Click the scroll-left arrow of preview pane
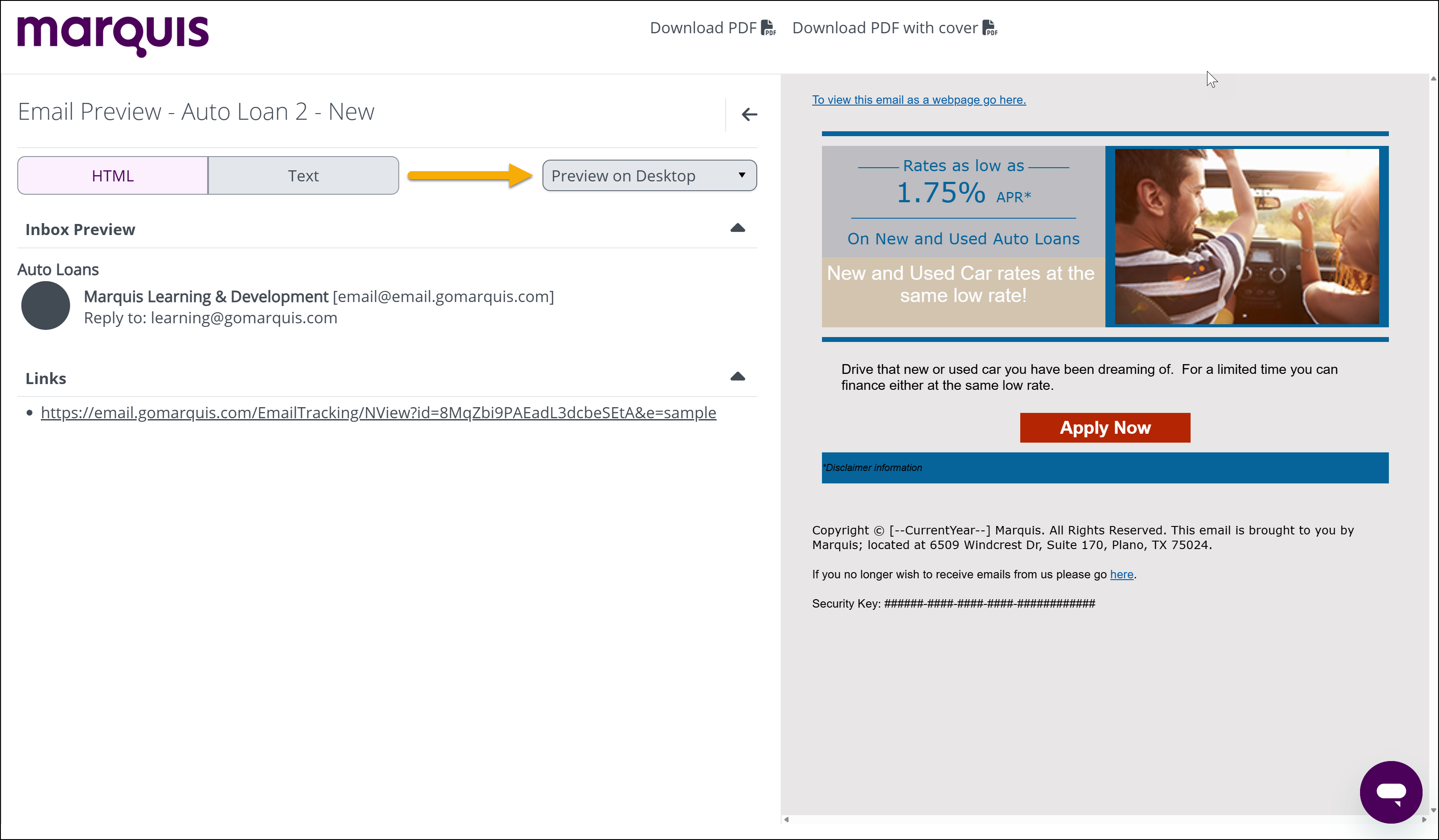 click(787, 820)
